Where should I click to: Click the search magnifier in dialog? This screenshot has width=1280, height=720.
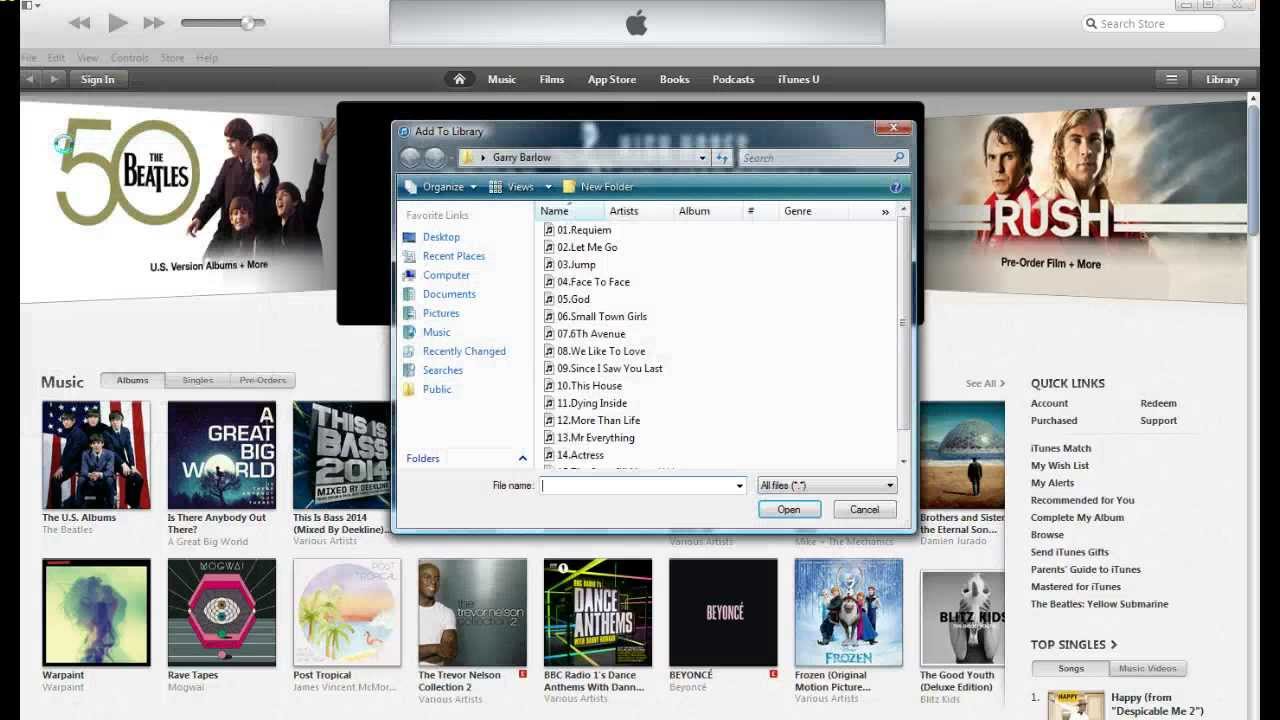pyautogui.click(x=898, y=158)
